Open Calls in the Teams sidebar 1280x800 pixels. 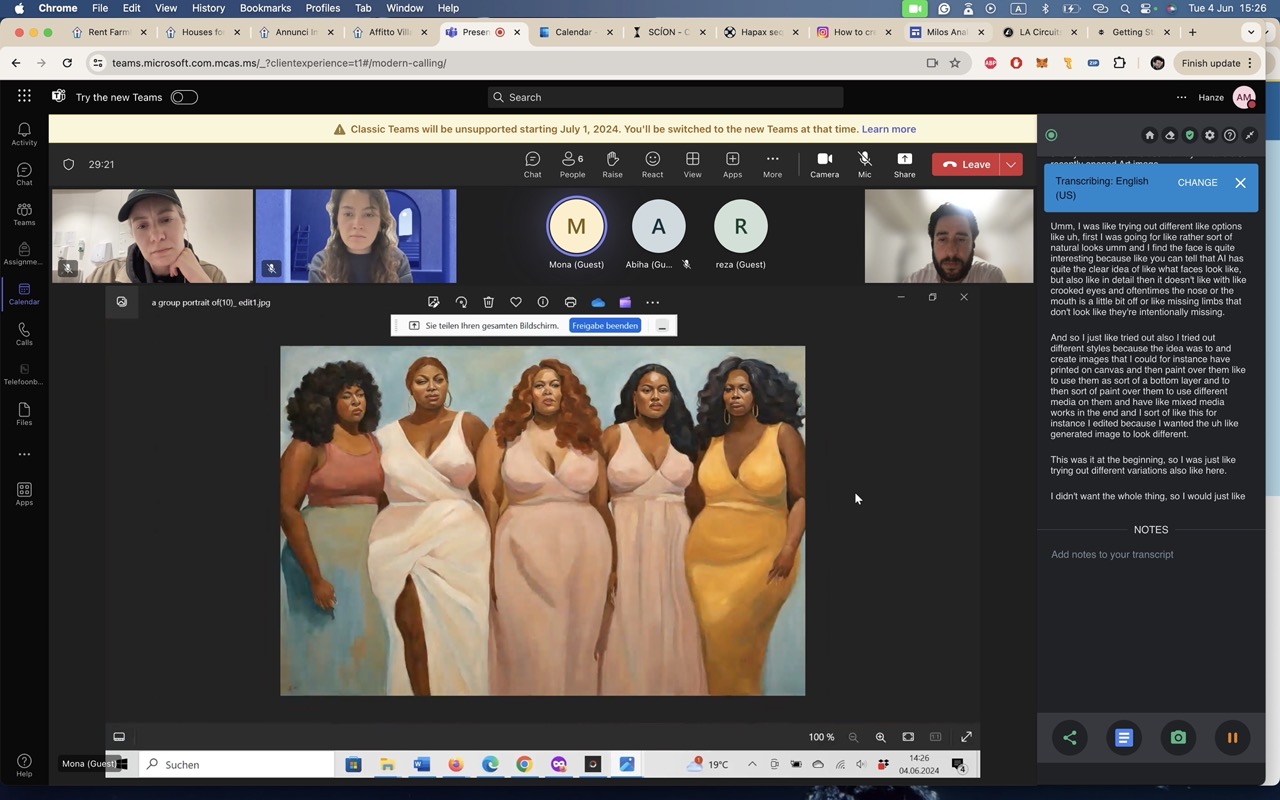[x=24, y=334]
